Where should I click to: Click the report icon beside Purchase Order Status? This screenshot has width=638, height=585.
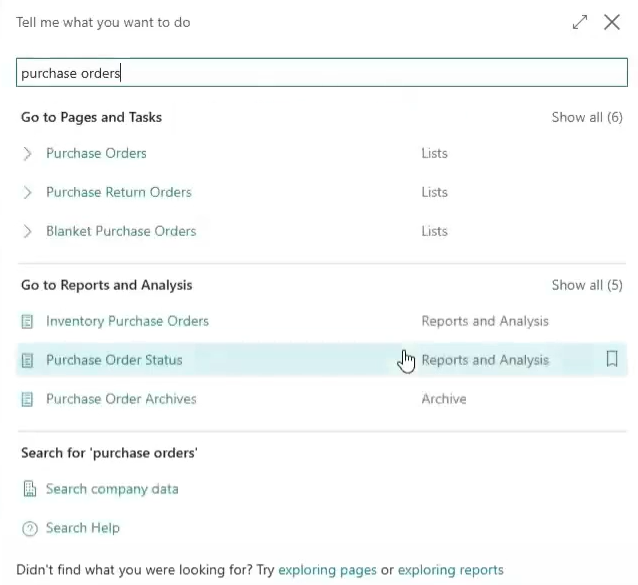[27, 360]
